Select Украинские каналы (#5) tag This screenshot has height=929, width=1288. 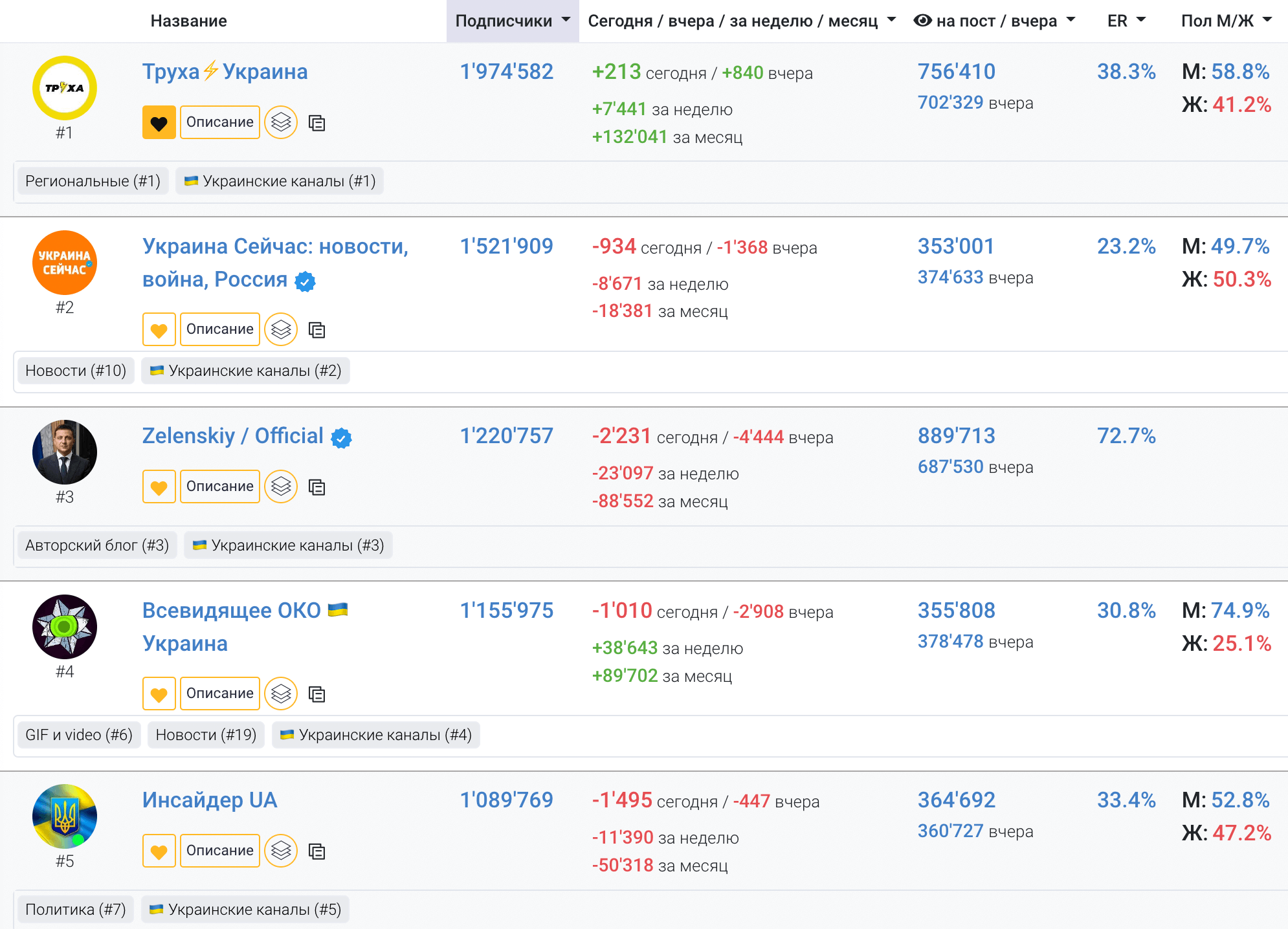coord(245,910)
